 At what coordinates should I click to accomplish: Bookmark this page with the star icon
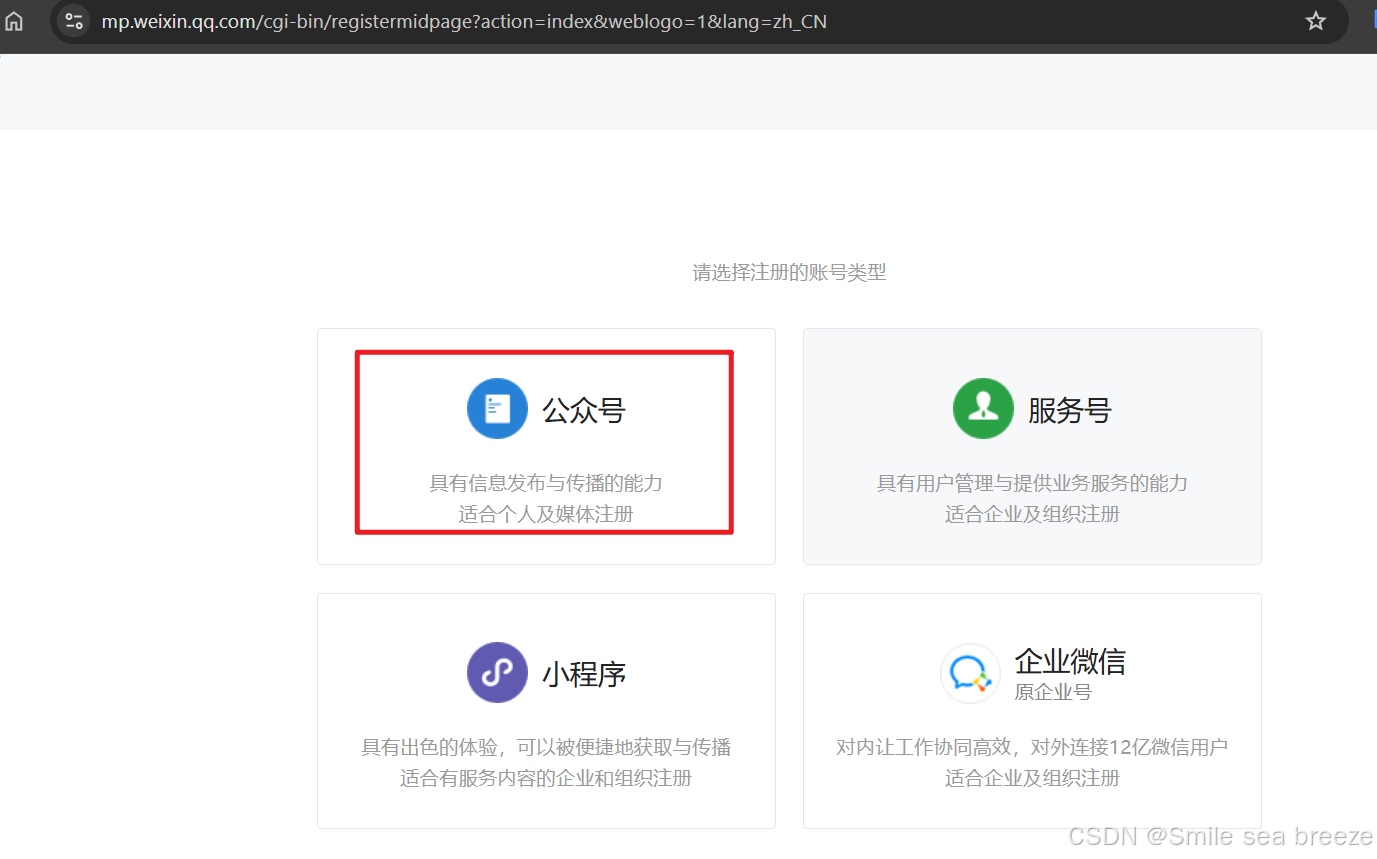point(1315,21)
